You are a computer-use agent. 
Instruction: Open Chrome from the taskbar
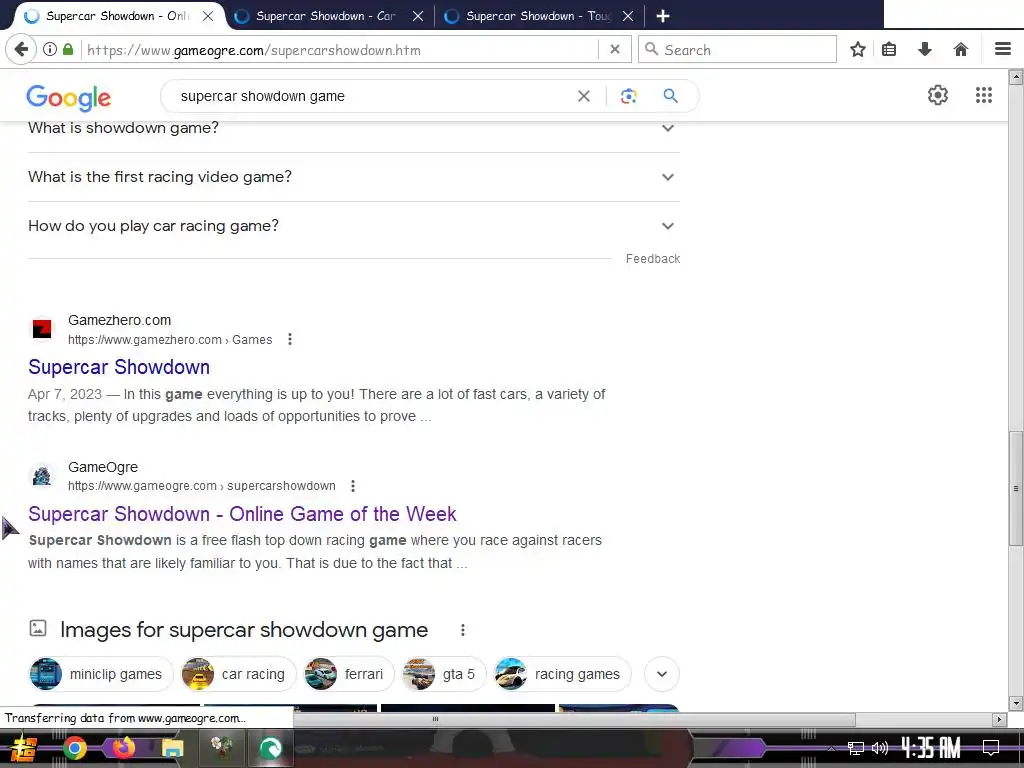click(x=74, y=748)
